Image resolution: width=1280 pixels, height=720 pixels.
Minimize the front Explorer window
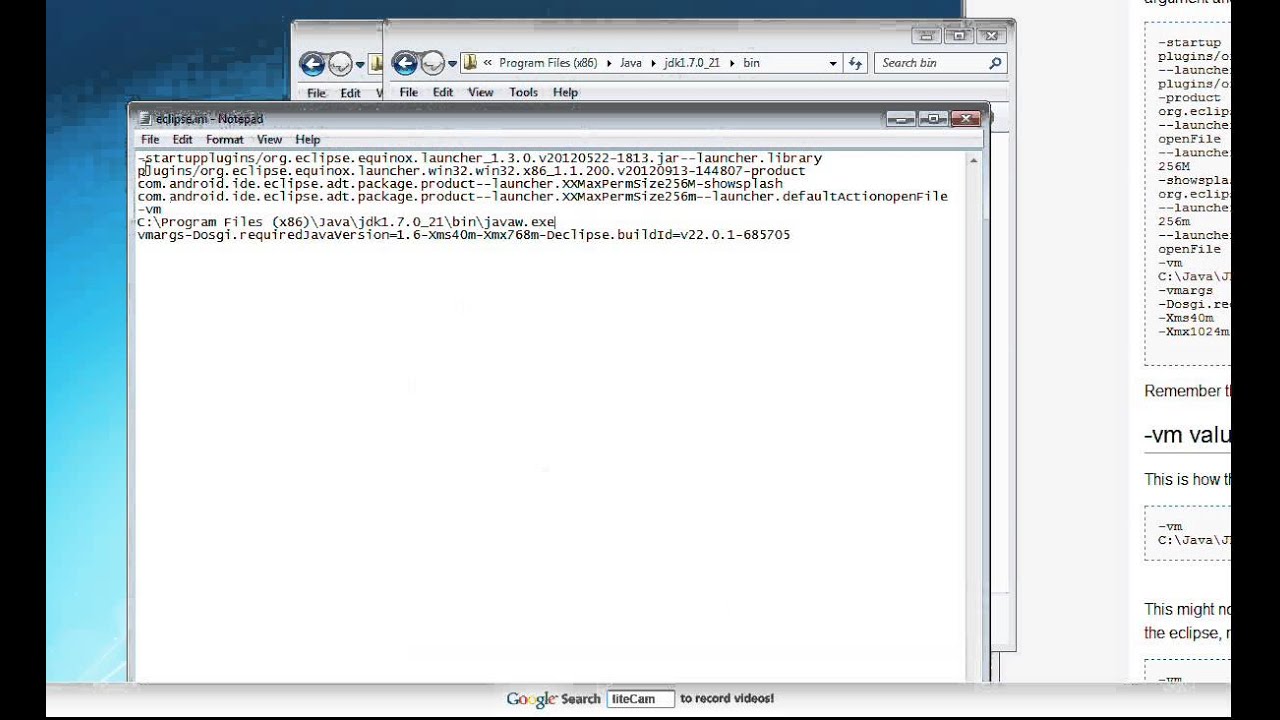tap(927, 36)
